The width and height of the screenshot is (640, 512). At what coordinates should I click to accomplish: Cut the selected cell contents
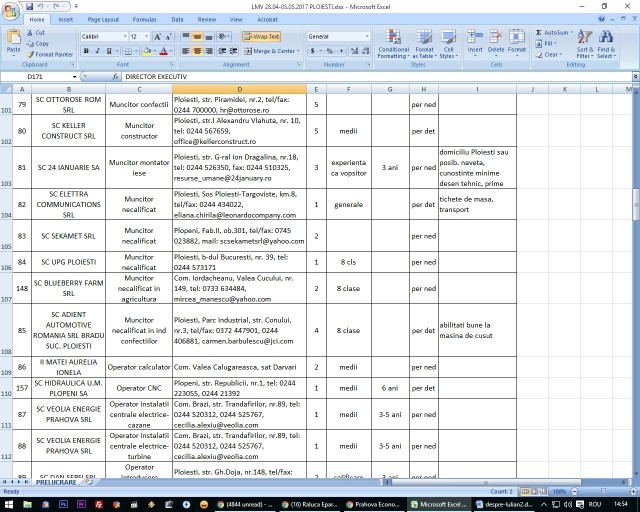click(36, 33)
